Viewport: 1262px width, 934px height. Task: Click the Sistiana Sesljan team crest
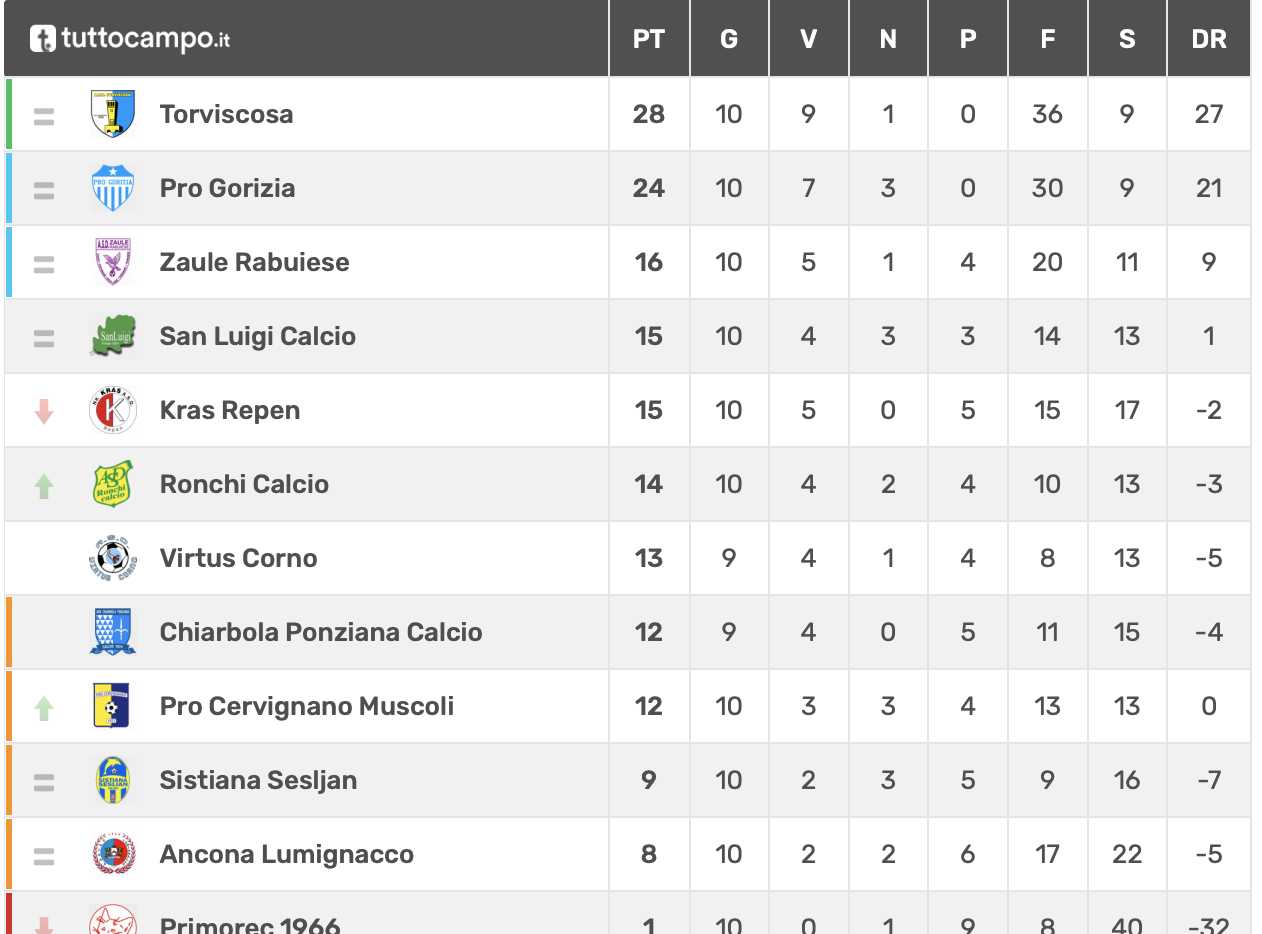tap(112, 780)
